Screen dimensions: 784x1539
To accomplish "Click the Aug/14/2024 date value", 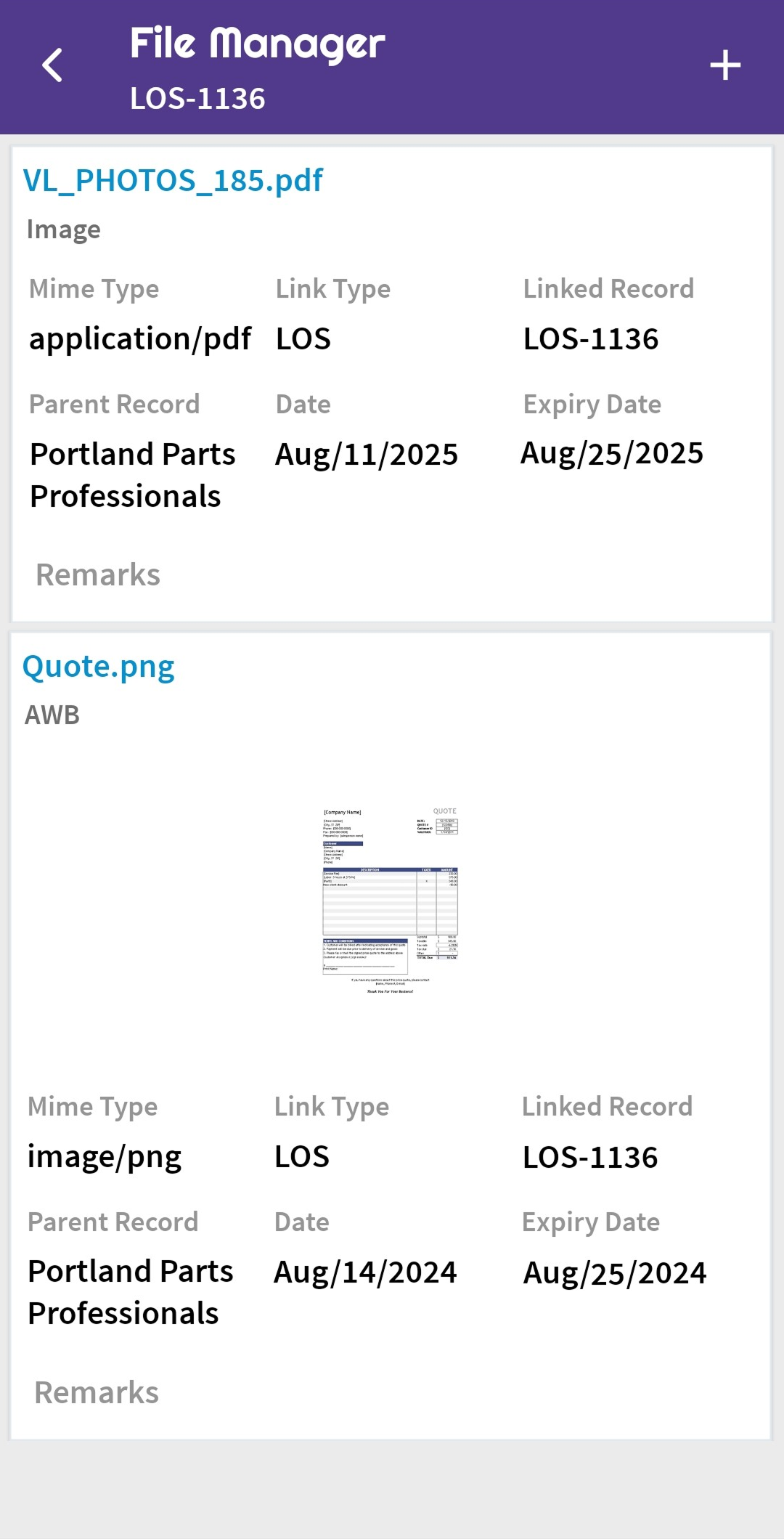I will 365,1272.
